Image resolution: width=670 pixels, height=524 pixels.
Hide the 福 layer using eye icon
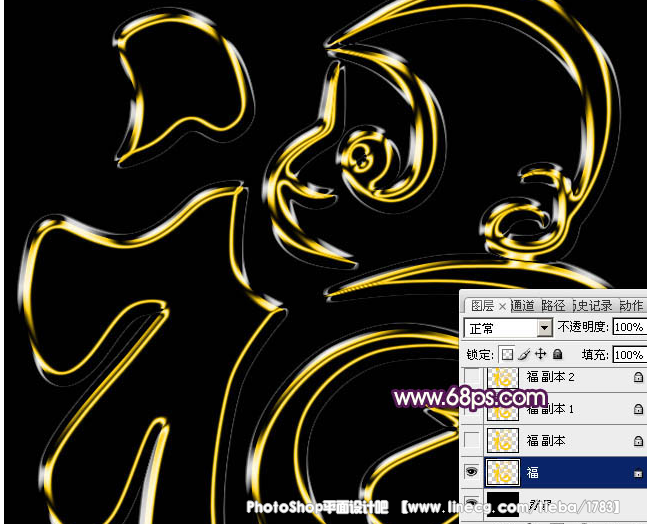click(472, 471)
